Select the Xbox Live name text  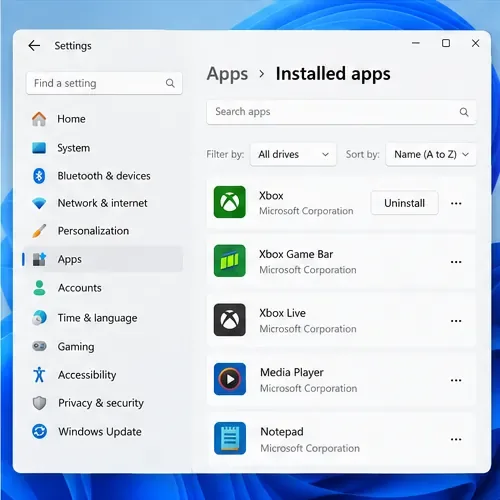(282, 313)
